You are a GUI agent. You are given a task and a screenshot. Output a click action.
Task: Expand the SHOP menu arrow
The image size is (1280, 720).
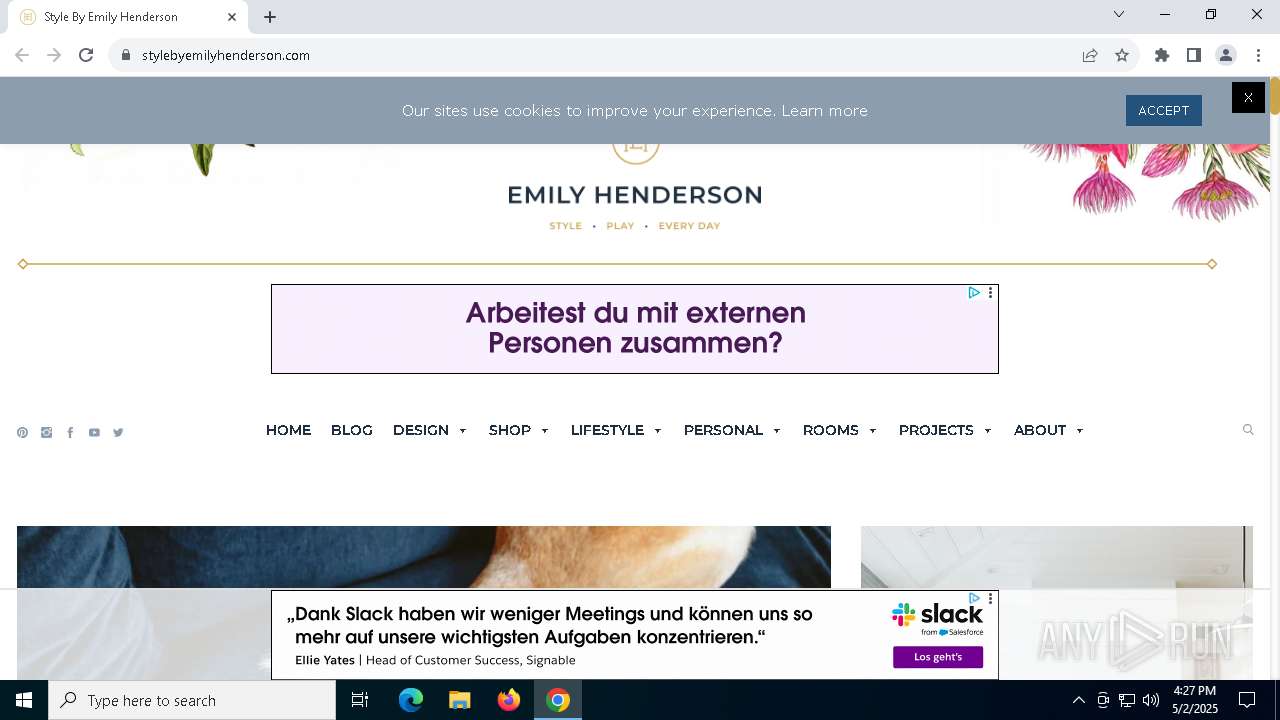pyautogui.click(x=544, y=431)
